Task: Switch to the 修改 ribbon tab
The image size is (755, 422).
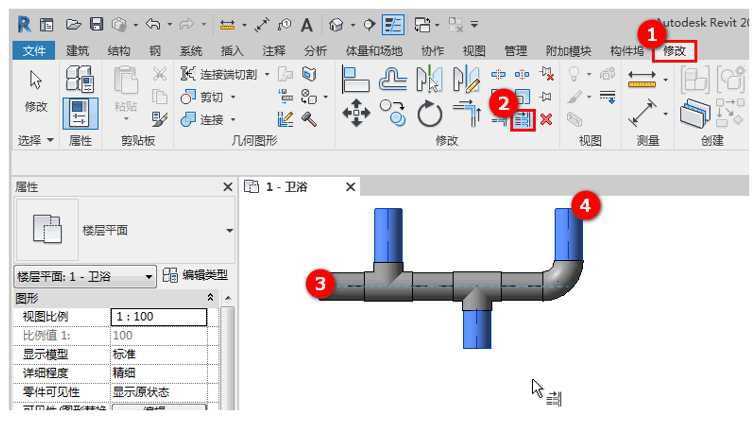Action: tap(674, 50)
